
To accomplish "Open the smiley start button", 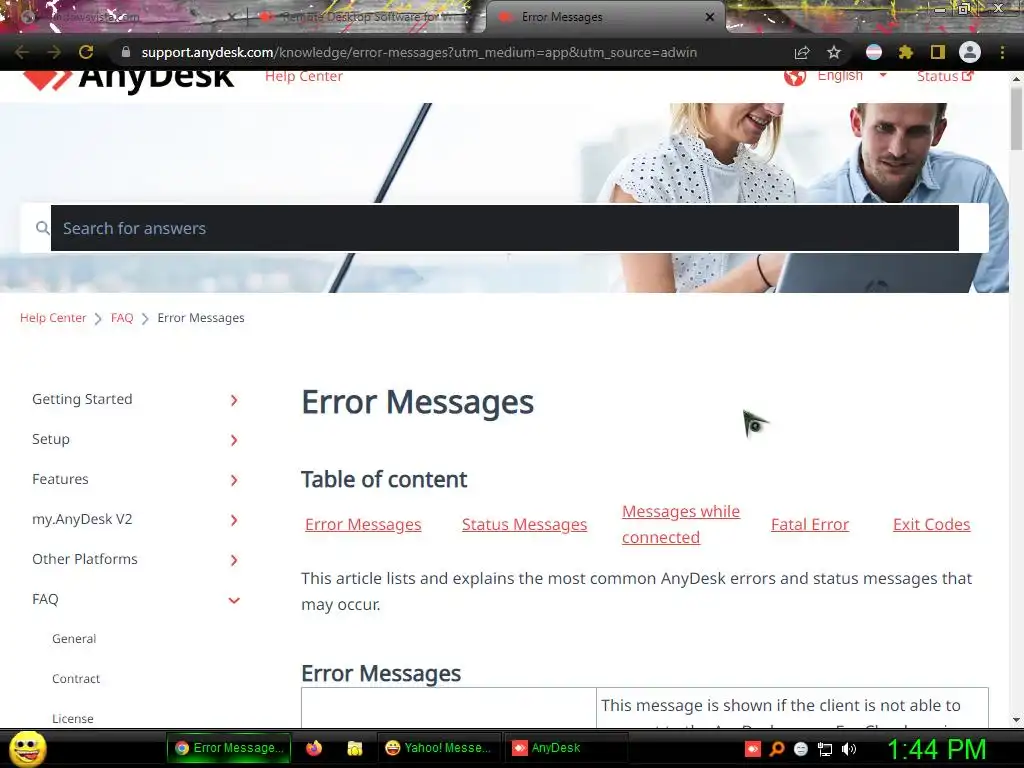I will coord(27,748).
